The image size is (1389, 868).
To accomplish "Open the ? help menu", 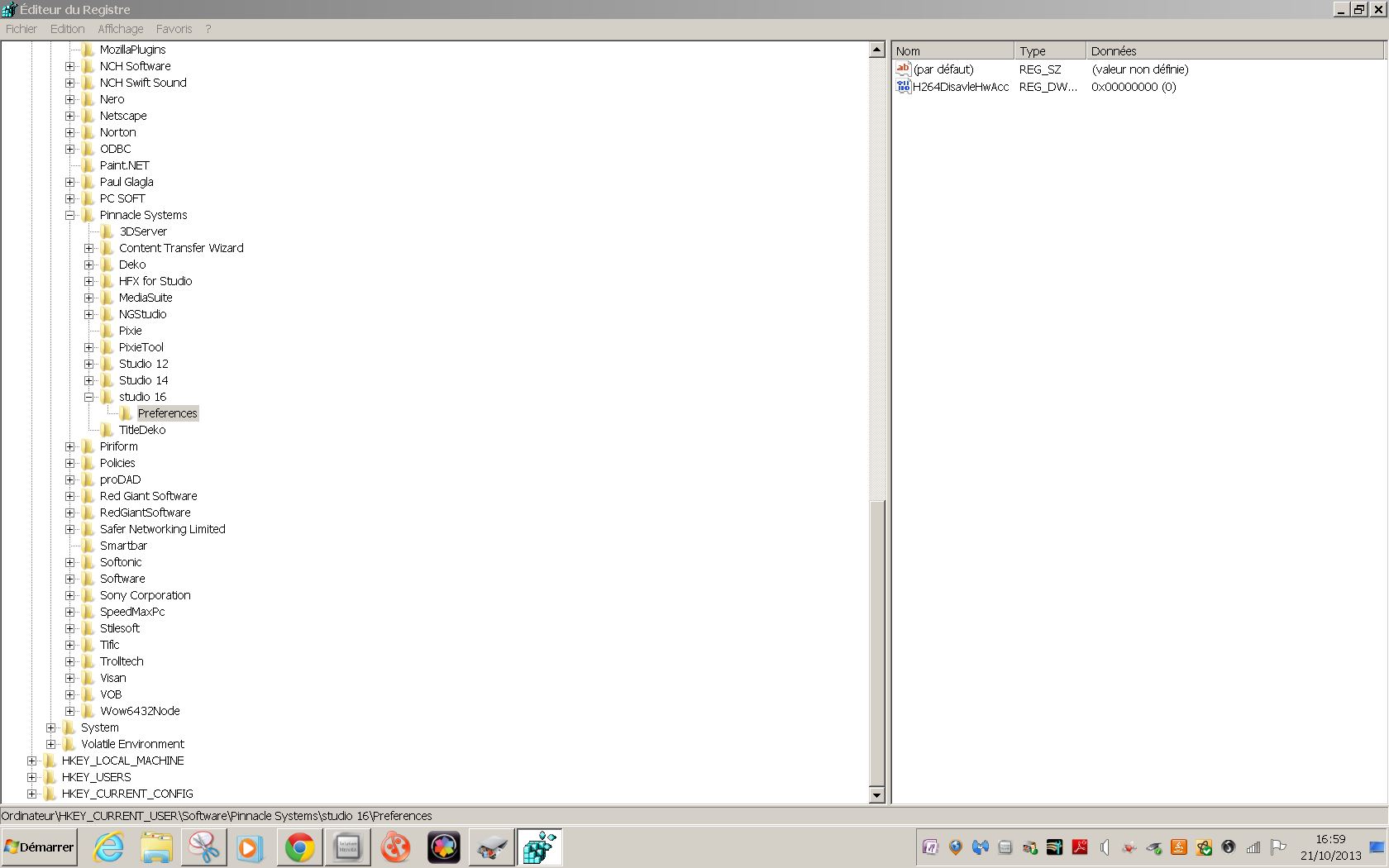I will coord(208,29).
